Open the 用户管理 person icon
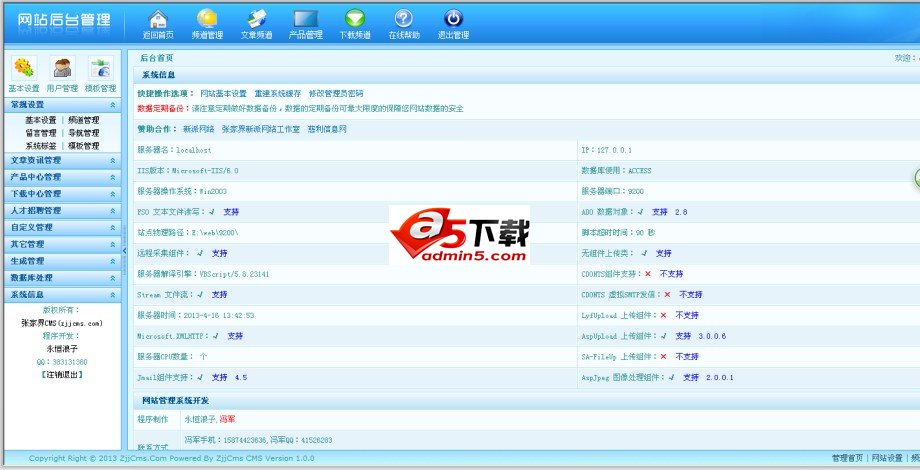This screenshot has width=920, height=470. [62, 68]
